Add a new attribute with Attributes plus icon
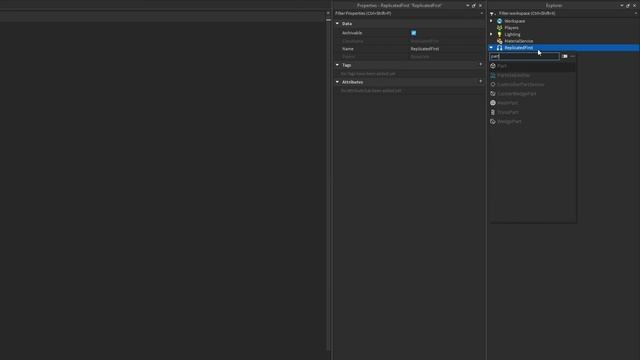Viewport: 640px width, 360px height. pyautogui.click(x=480, y=82)
